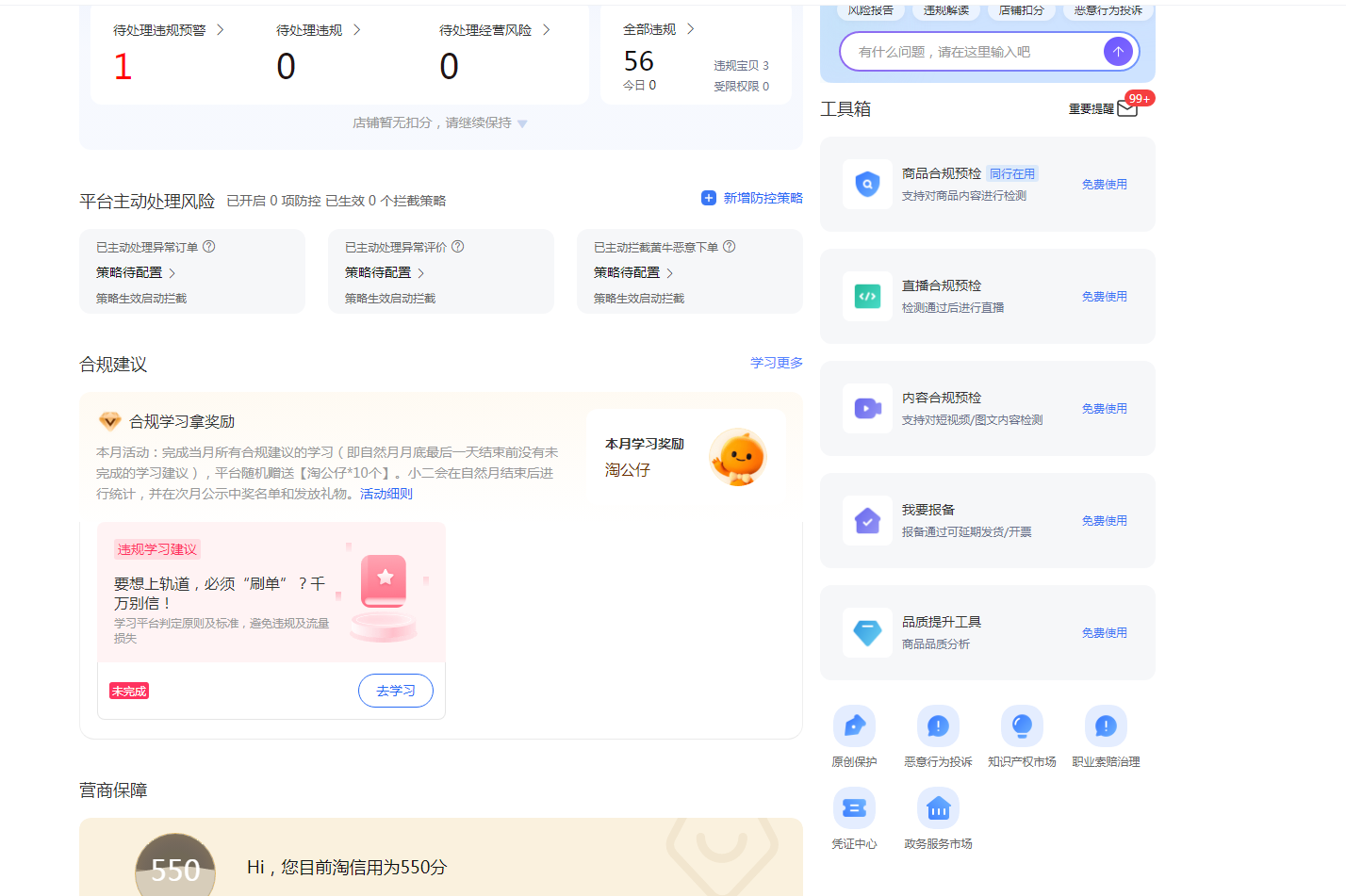This screenshot has width=1346, height=896.
Task: Click the help icon beside 已主动拦截黄牛恶意下单
Action: [x=730, y=247]
